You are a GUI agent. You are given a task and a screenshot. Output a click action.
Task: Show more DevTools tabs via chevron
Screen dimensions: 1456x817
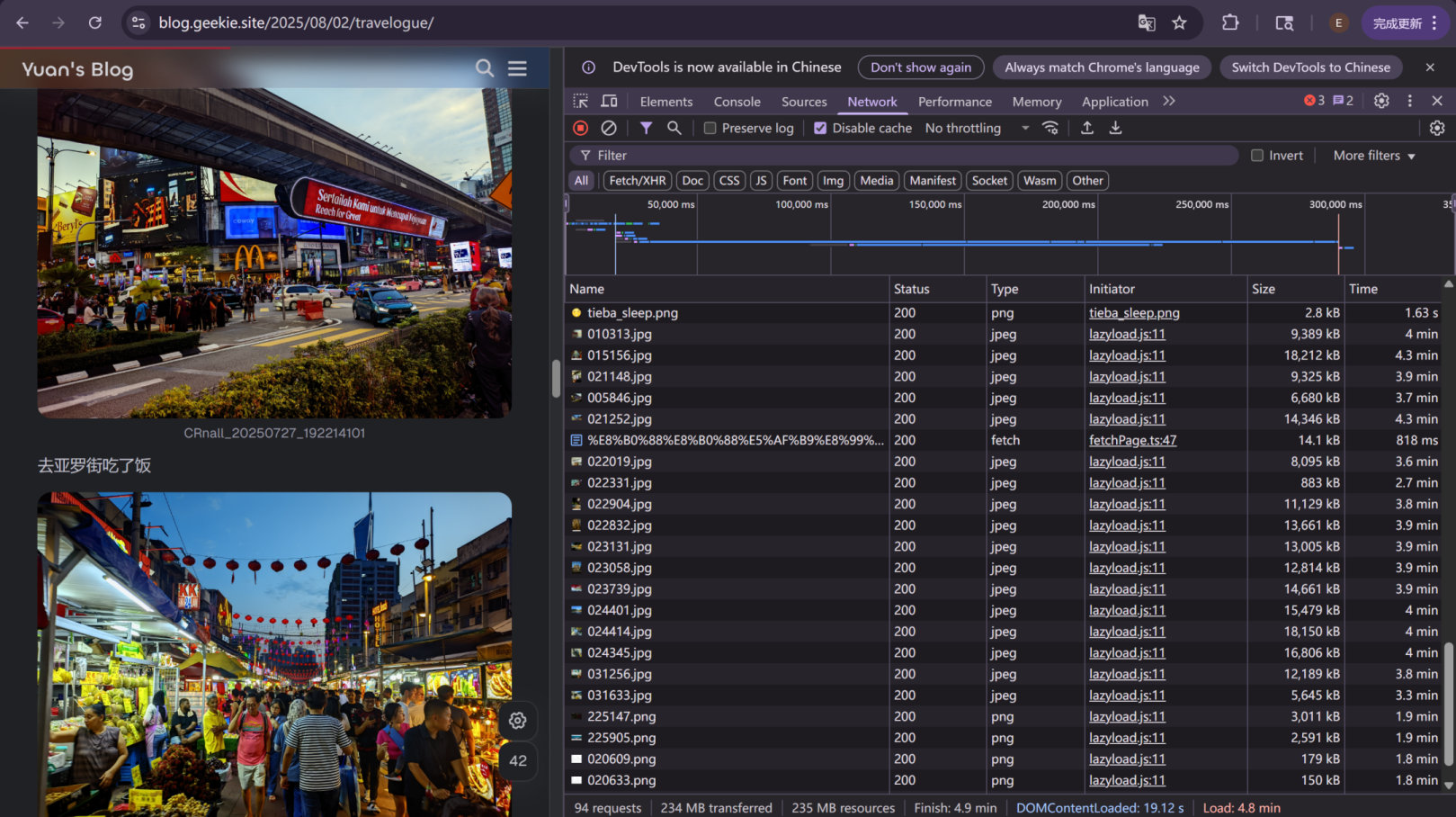point(1168,102)
